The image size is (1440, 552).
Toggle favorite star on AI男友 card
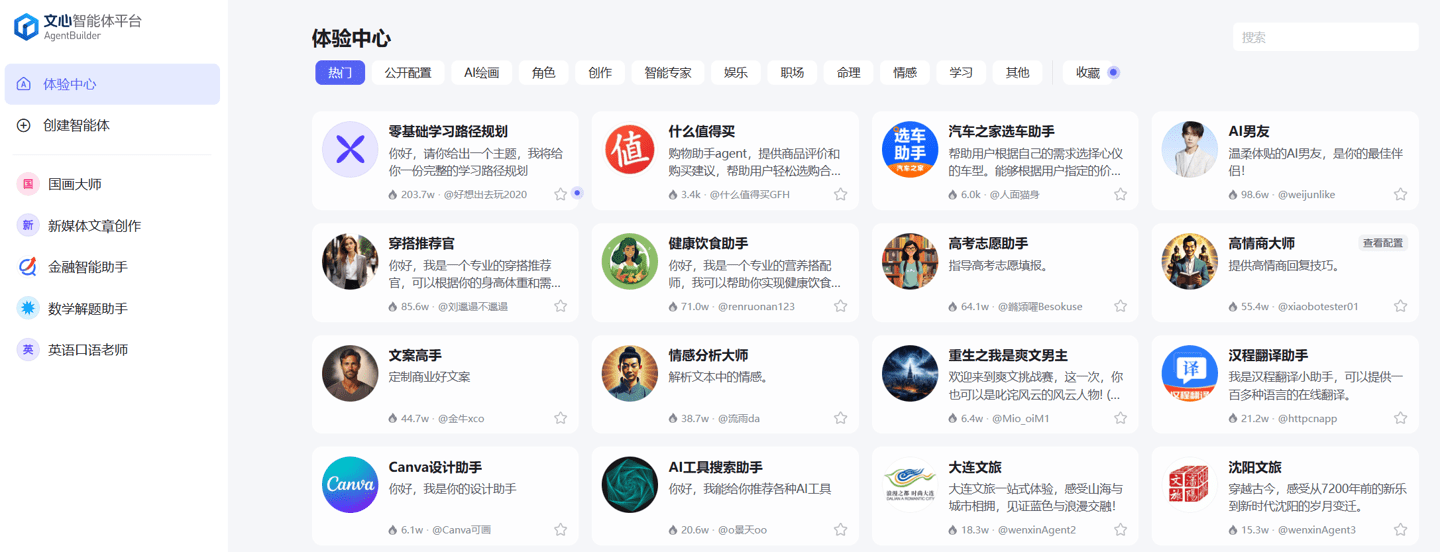1400,195
